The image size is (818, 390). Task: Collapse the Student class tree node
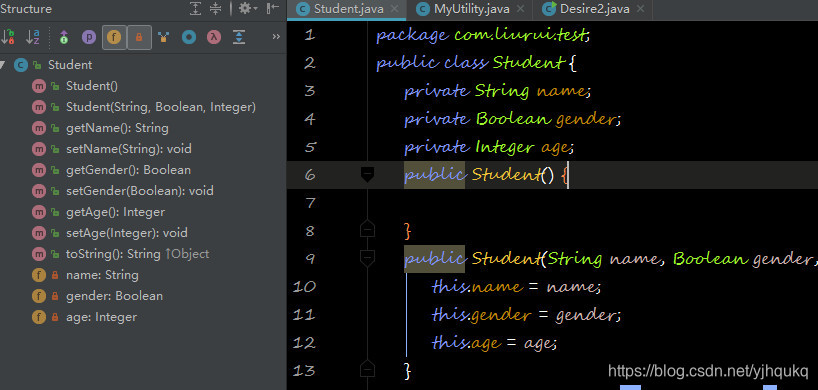tap(3, 65)
